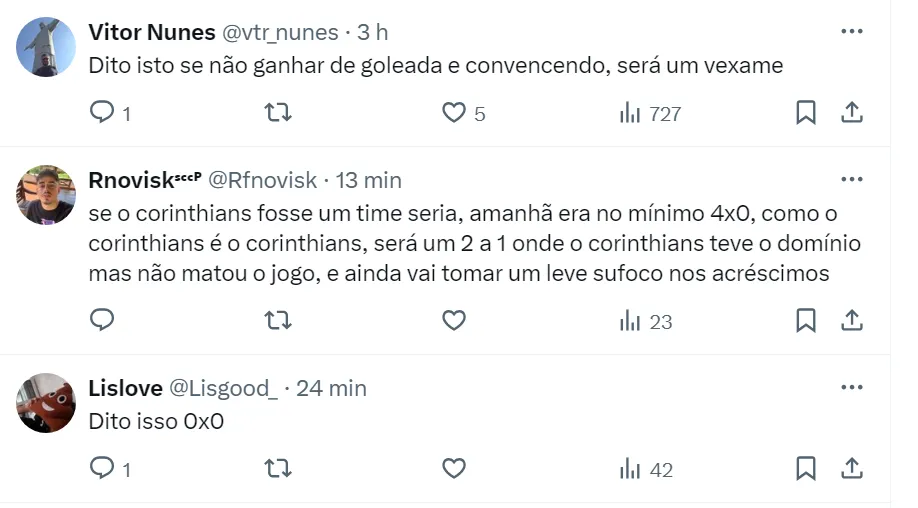The width and height of the screenshot is (918, 508).
Task: Open the @Rfnovisk handle link
Action: click(x=264, y=180)
